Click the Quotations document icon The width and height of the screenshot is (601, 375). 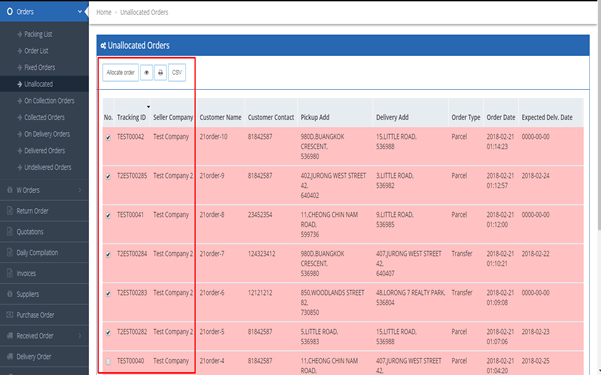point(10,231)
